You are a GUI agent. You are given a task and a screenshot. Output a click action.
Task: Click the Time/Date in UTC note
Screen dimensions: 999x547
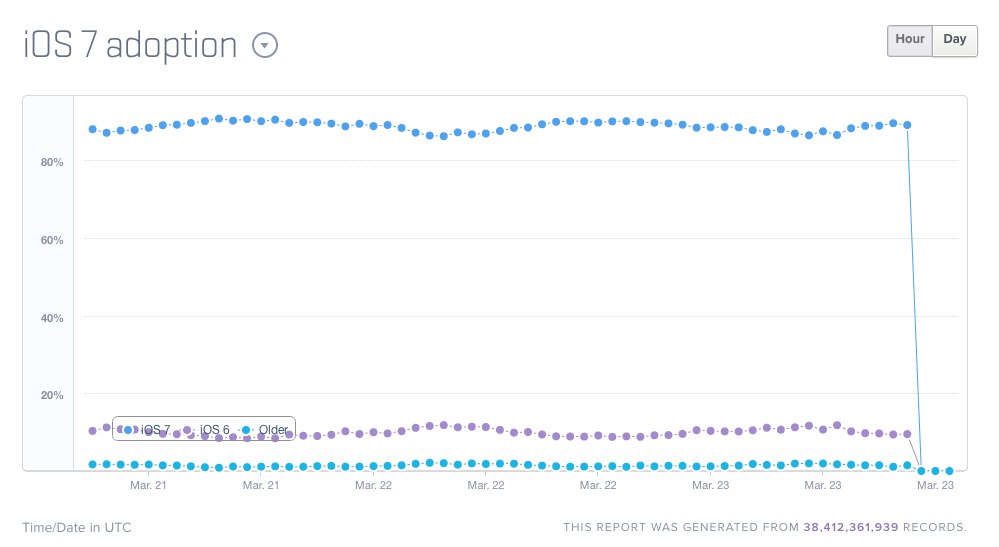[76, 527]
